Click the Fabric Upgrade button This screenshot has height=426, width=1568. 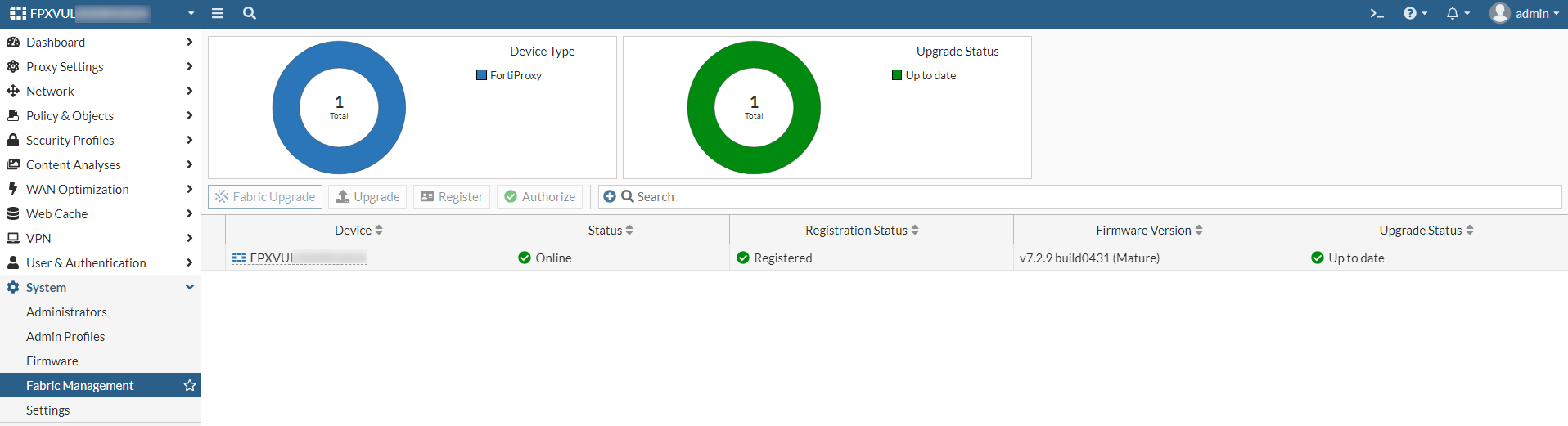(265, 197)
